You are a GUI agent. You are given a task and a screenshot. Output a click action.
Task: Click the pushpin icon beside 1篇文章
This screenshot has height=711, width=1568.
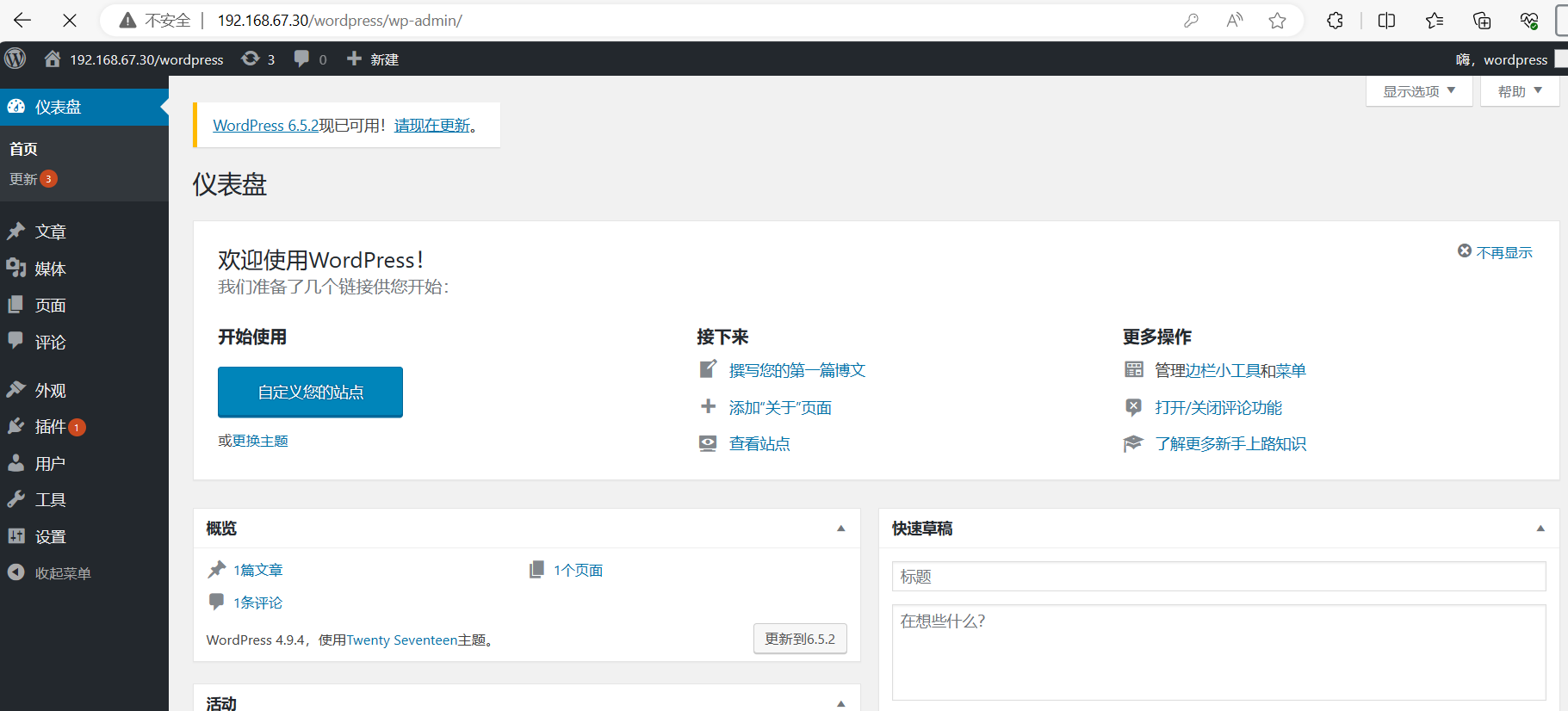click(x=217, y=569)
